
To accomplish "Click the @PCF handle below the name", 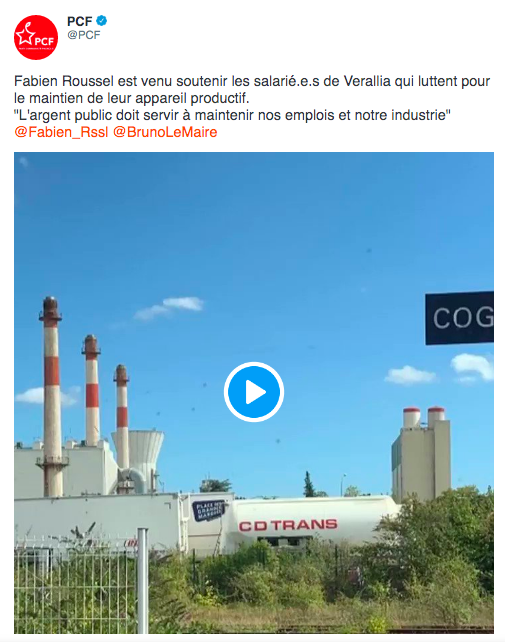I will 84,35.
